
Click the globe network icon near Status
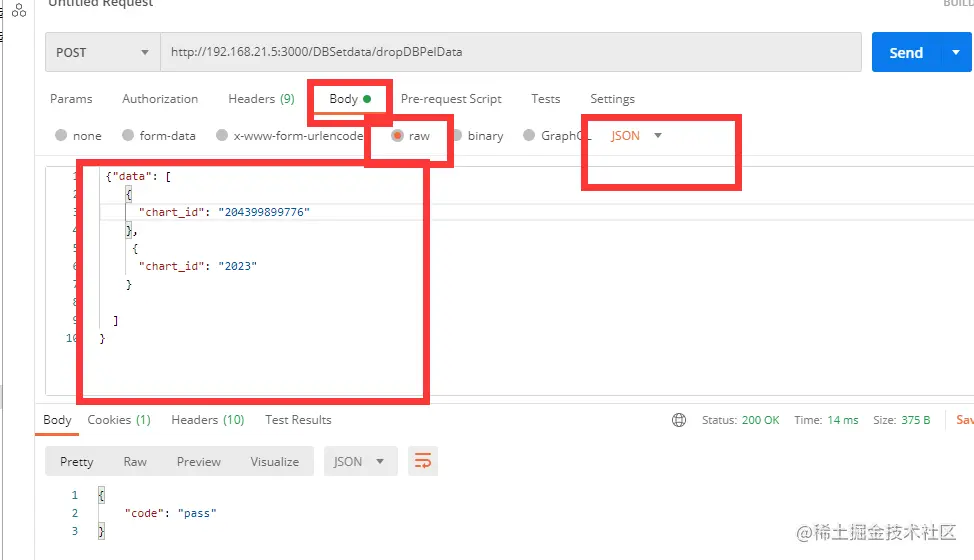(x=679, y=420)
